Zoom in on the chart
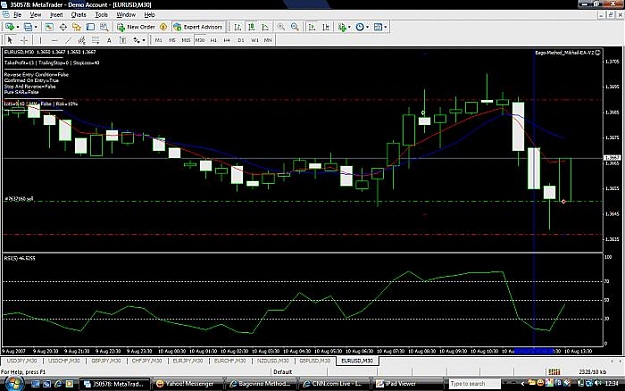This screenshot has height=391, width=625. pos(281,27)
